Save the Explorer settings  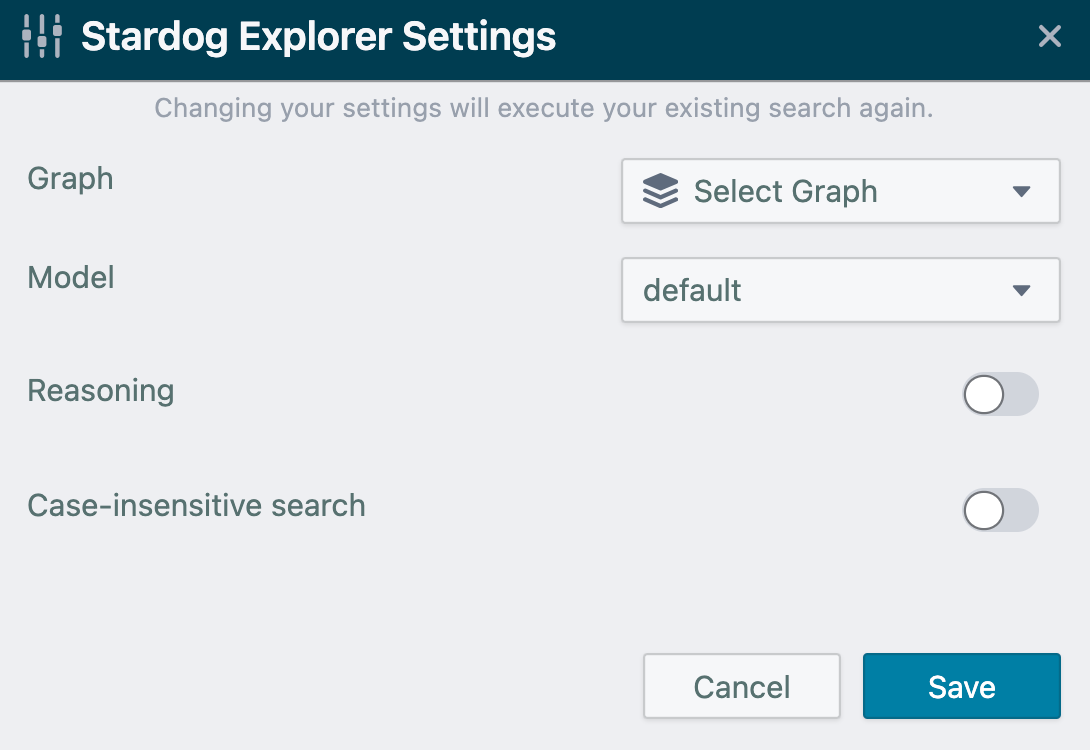click(x=961, y=686)
